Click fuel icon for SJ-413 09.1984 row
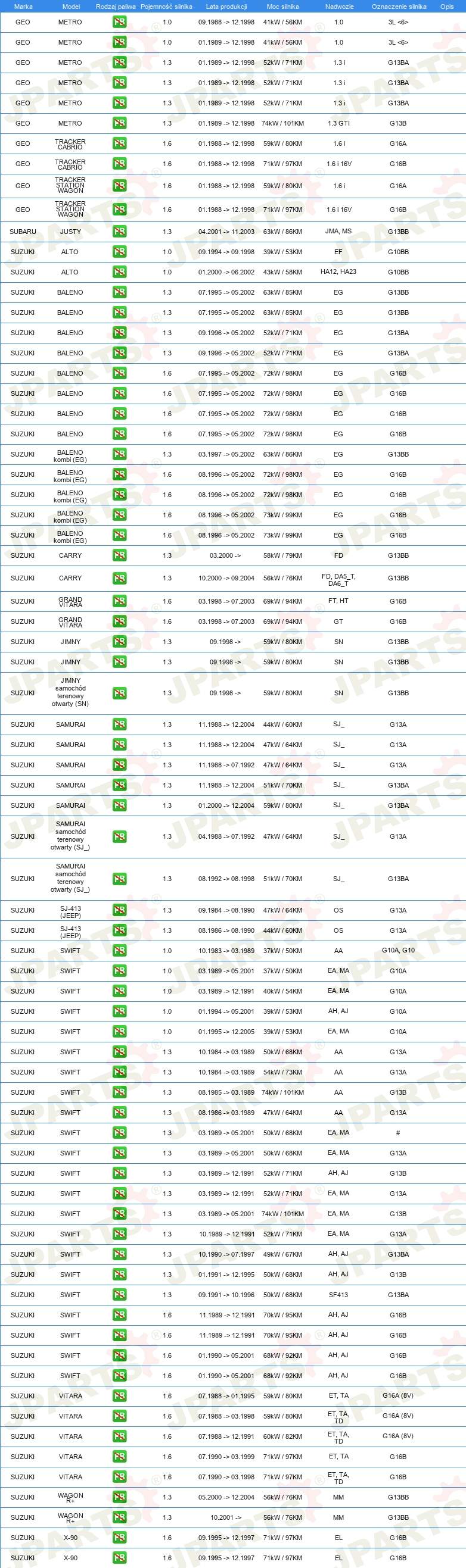Image resolution: width=466 pixels, height=1568 pixels. pos(119,910)
